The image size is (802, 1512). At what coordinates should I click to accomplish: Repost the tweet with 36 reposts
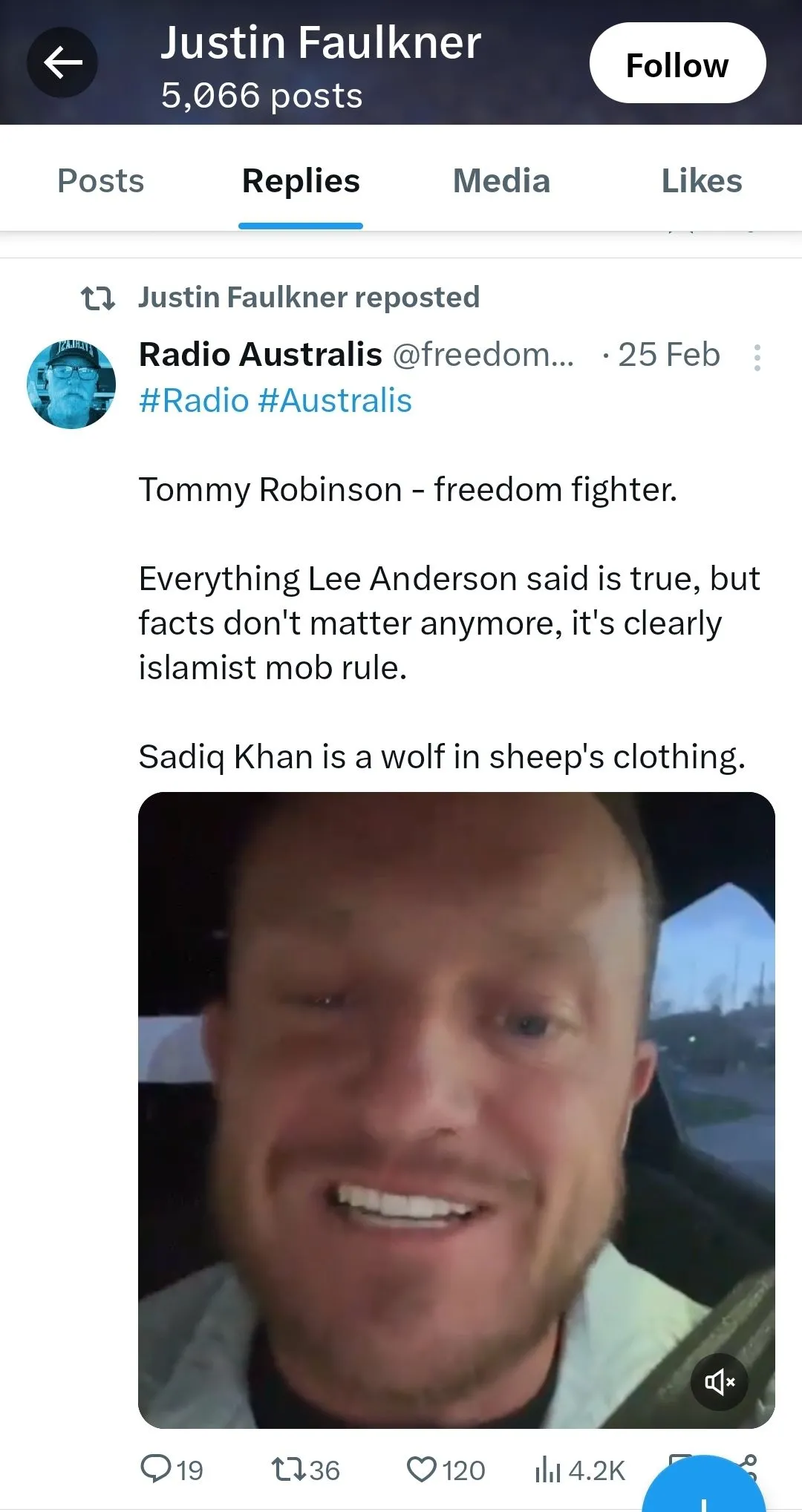305,1470
